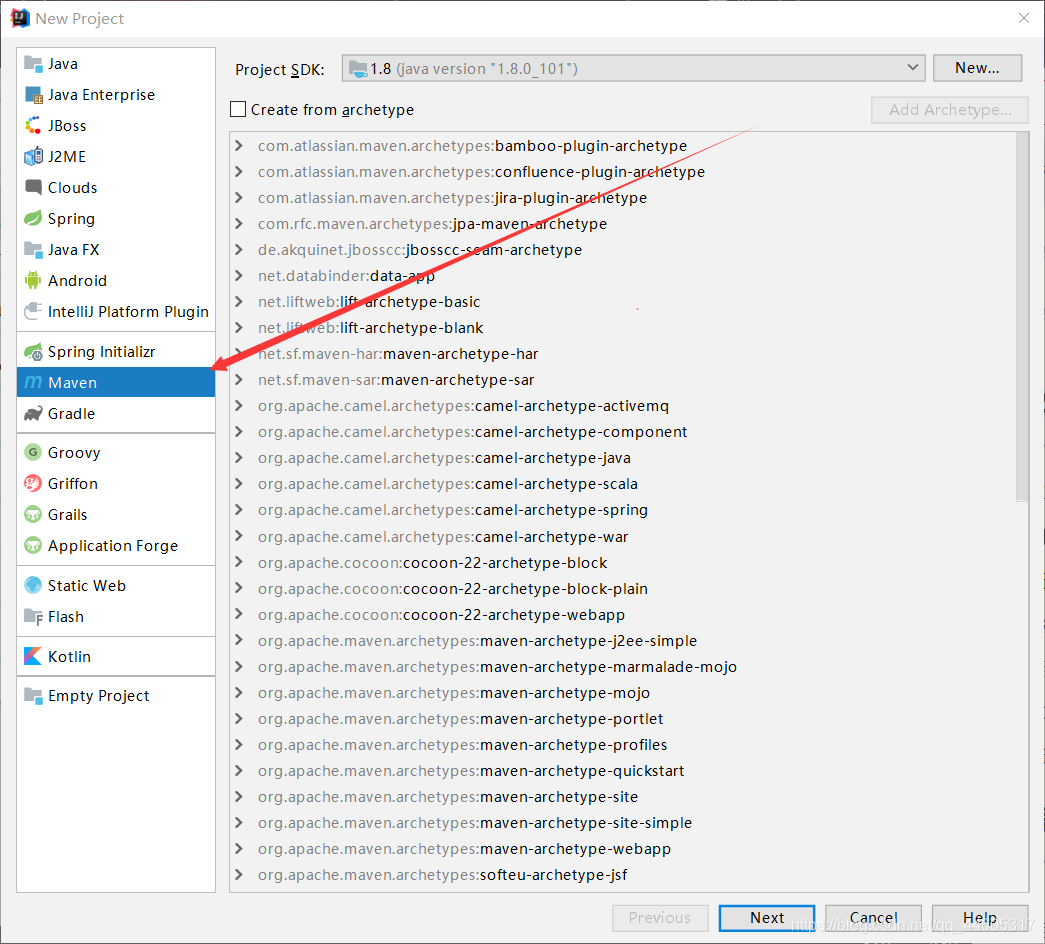1045x944 pixels.
Task: Choose the Static Web project type label
Action: pyautogui.click(x=87, y=585)
